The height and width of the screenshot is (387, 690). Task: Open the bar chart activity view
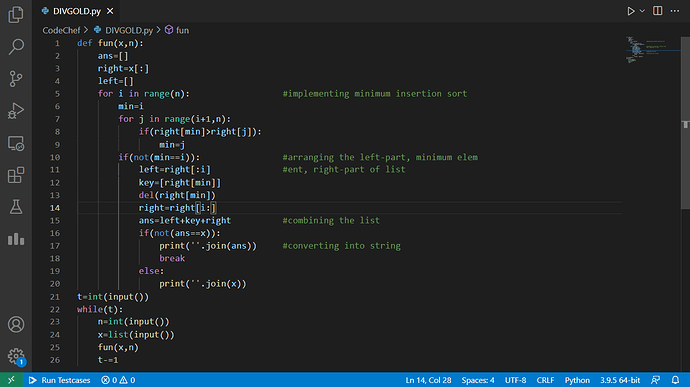pos(16,239)
